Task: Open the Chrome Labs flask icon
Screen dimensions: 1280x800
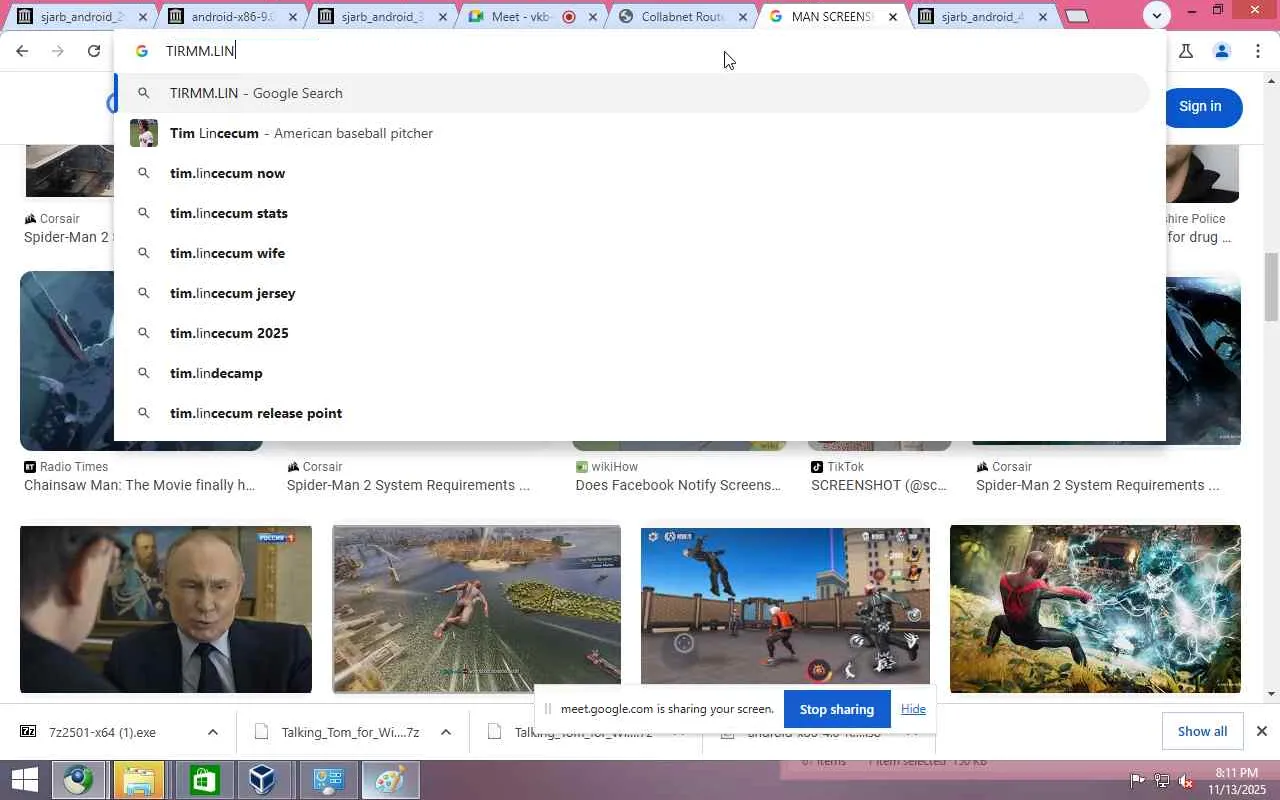Action: (1186, 51)
